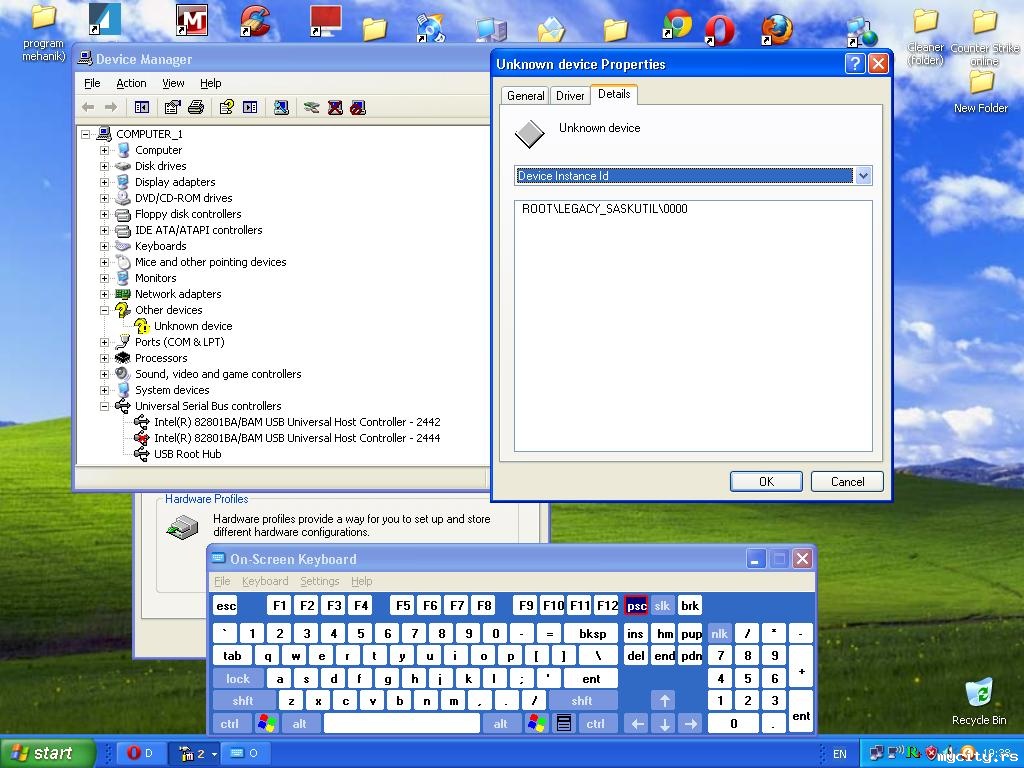Screen dimensions: 1024x768
Task: Expand the Network adapters node
Action: coord(104,294)
